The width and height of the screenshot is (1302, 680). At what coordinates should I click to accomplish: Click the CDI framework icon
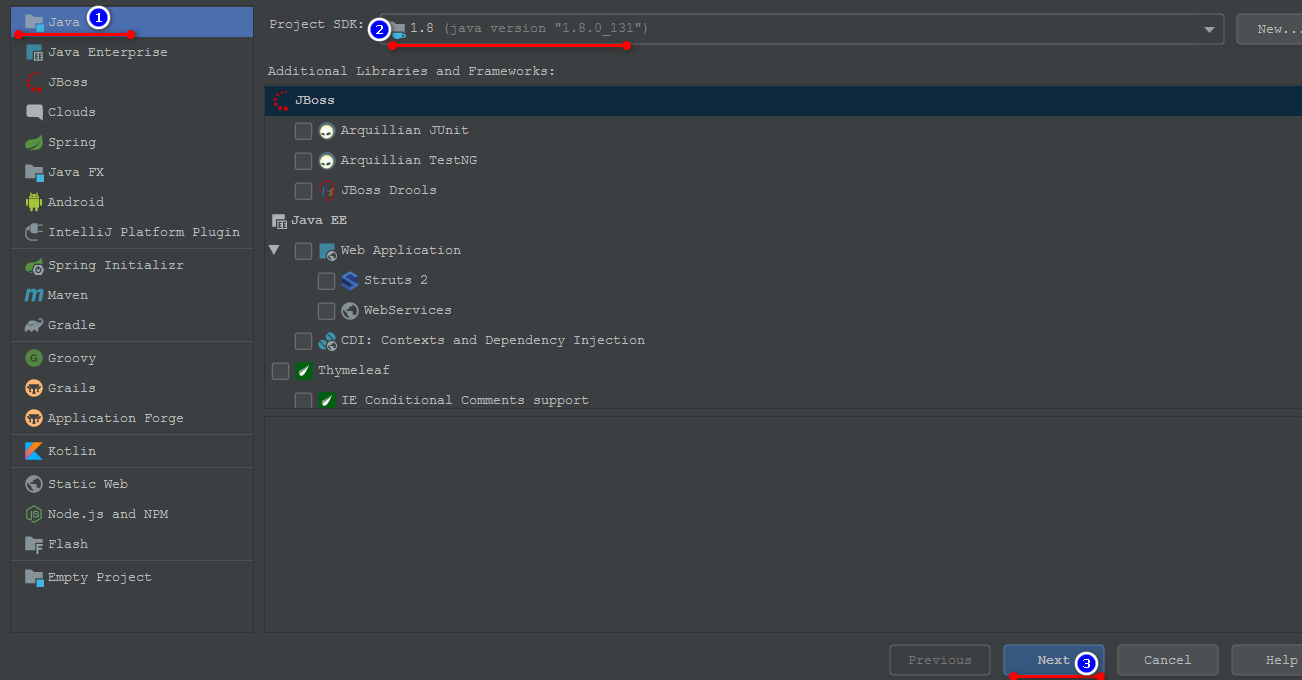(327, 340)
